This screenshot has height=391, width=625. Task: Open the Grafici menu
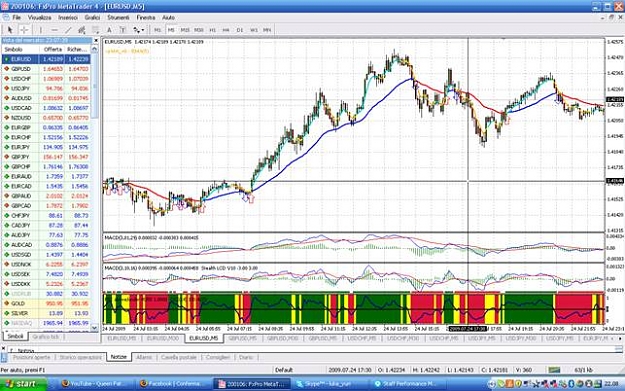pos(92,18)
